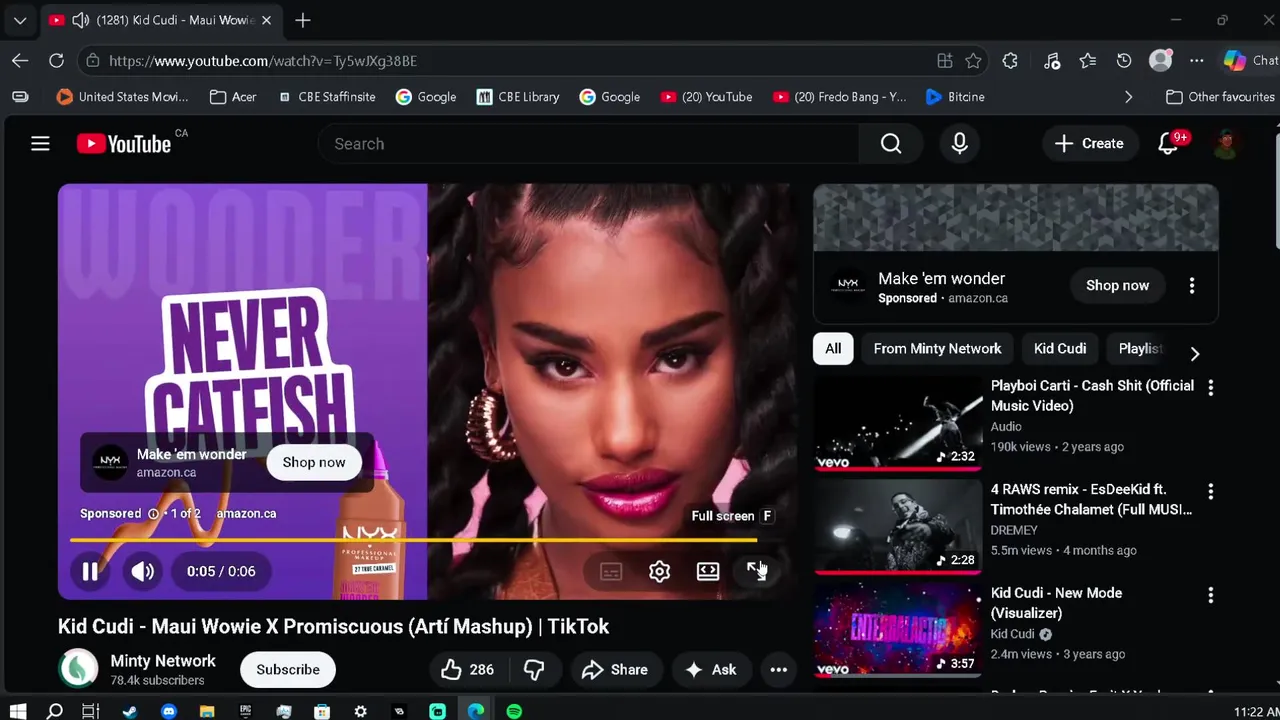Click the magnifier search button
The height and width of the screenshot is (720, 1280).
891,144
